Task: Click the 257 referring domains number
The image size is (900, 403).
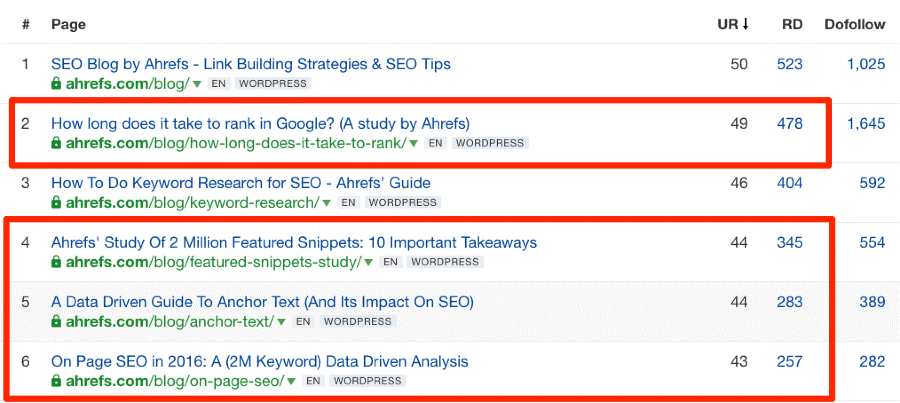Action: click(790, 361)
